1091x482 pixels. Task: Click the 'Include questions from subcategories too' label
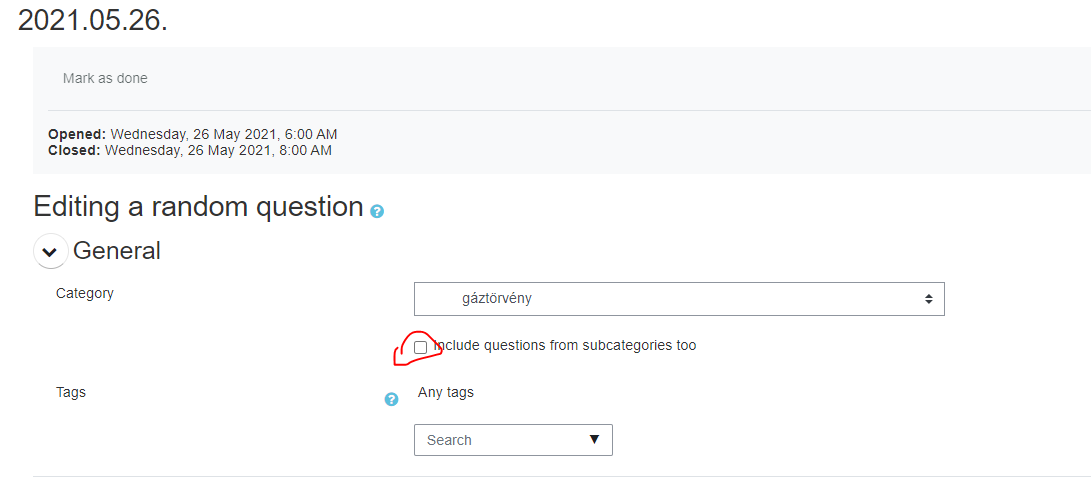click(565, 345)
